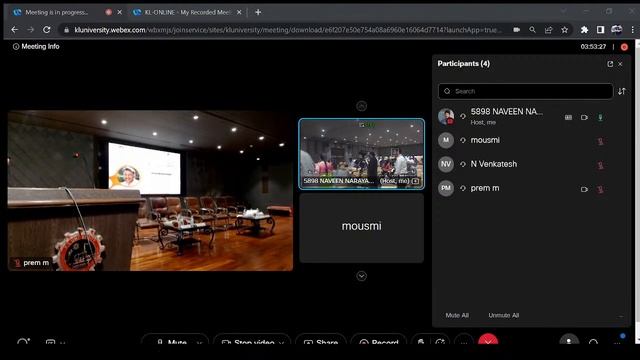The width and height of the screenshot is (640, 360).
Task: Click Mute button in meeting controls
Action: tap(171, 342)
